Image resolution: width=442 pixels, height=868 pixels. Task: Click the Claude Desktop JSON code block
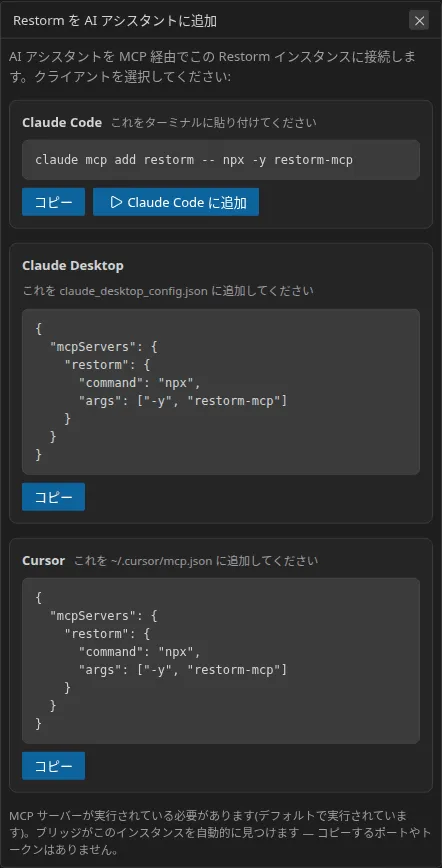click(221, 392)
